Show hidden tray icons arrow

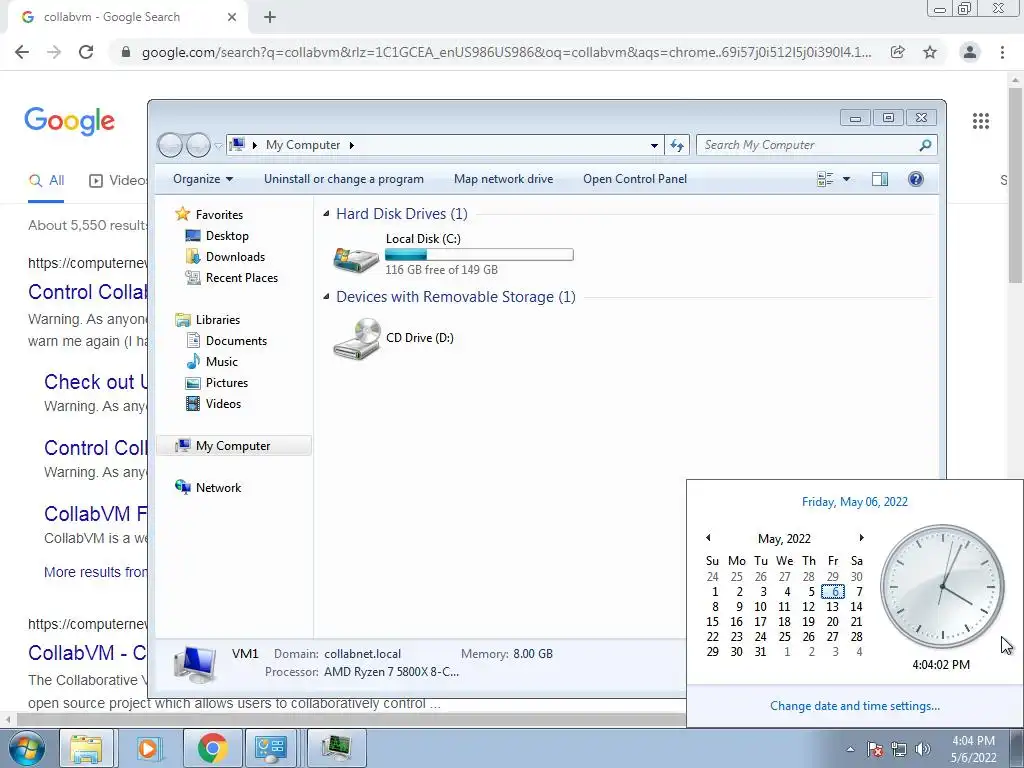point(850,749)
